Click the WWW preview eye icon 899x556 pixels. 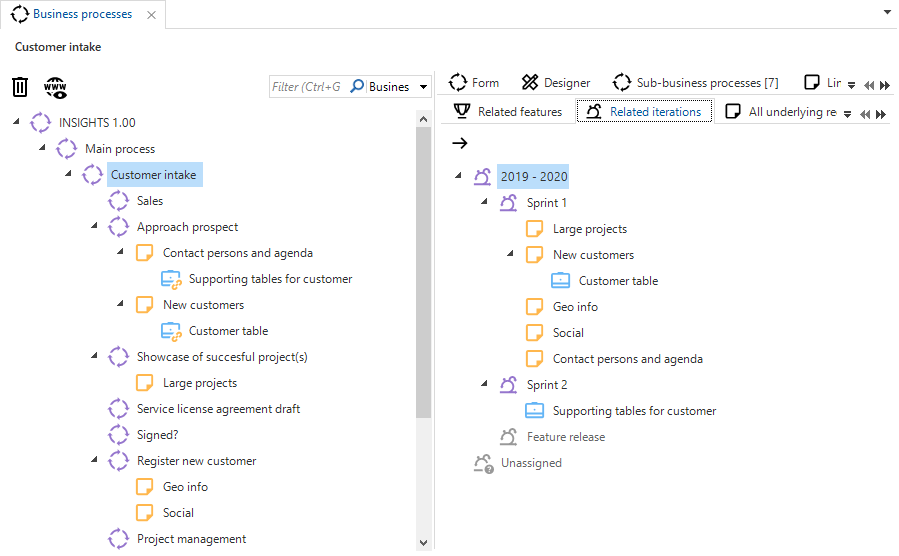click(56, 87)
